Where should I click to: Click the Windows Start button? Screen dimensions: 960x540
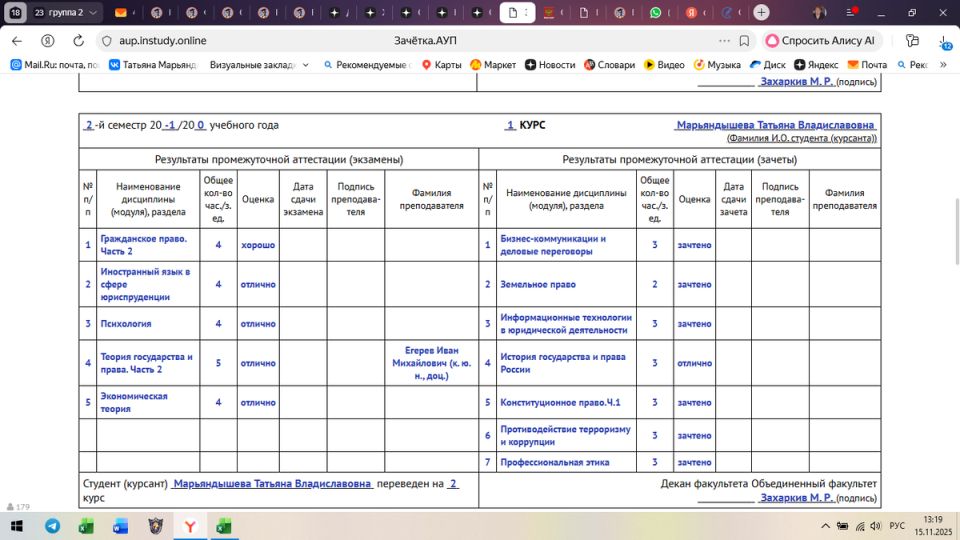17,526
